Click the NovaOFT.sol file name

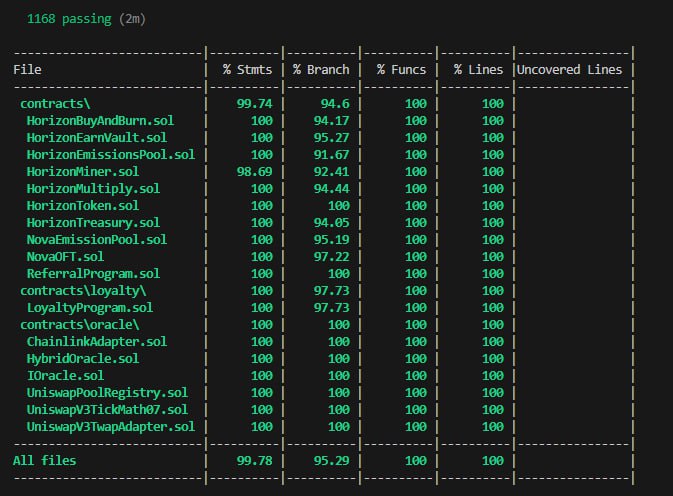(x=65, y=257)
